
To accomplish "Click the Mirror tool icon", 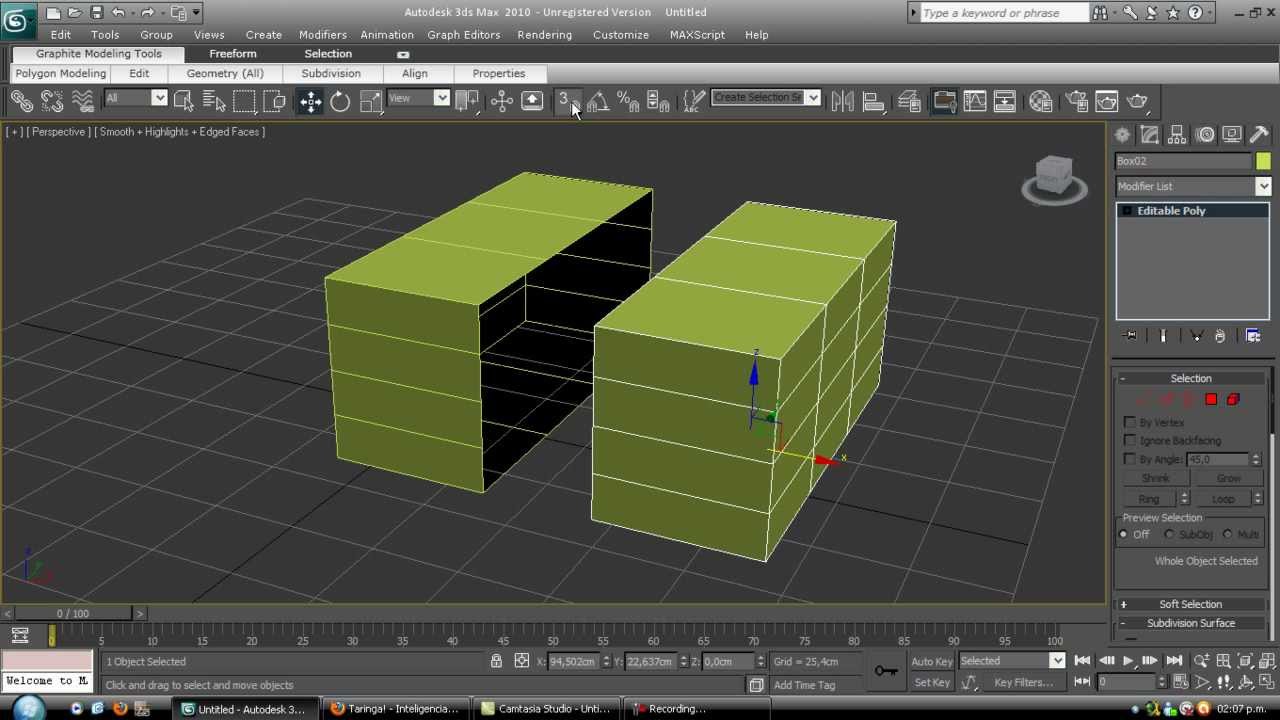I will [842, 101].
